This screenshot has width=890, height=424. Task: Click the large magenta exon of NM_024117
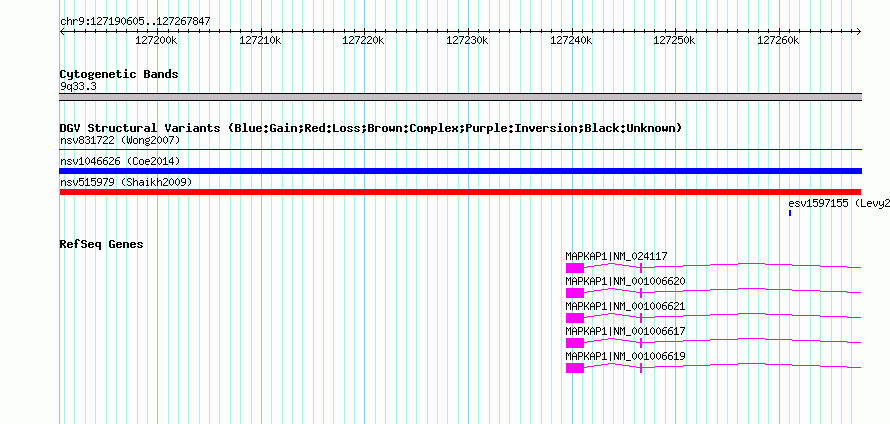tap(574, 268)
